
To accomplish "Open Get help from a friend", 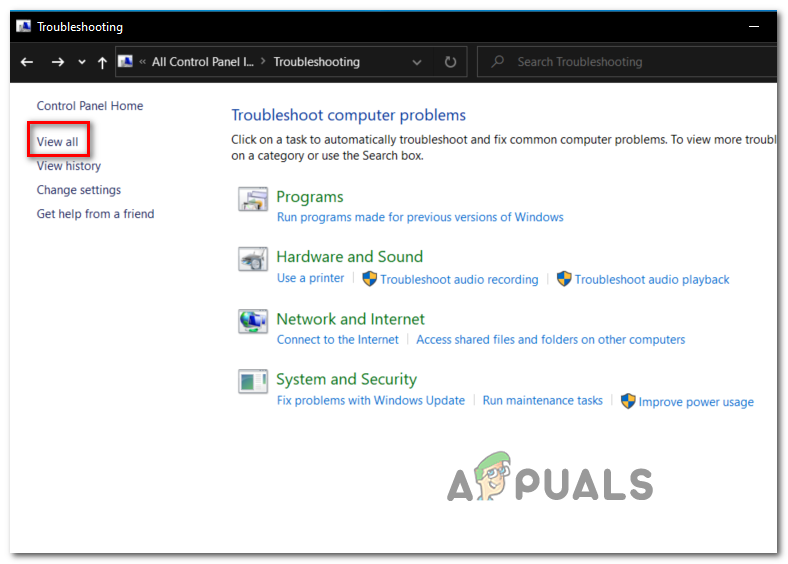I will [95, 214].
